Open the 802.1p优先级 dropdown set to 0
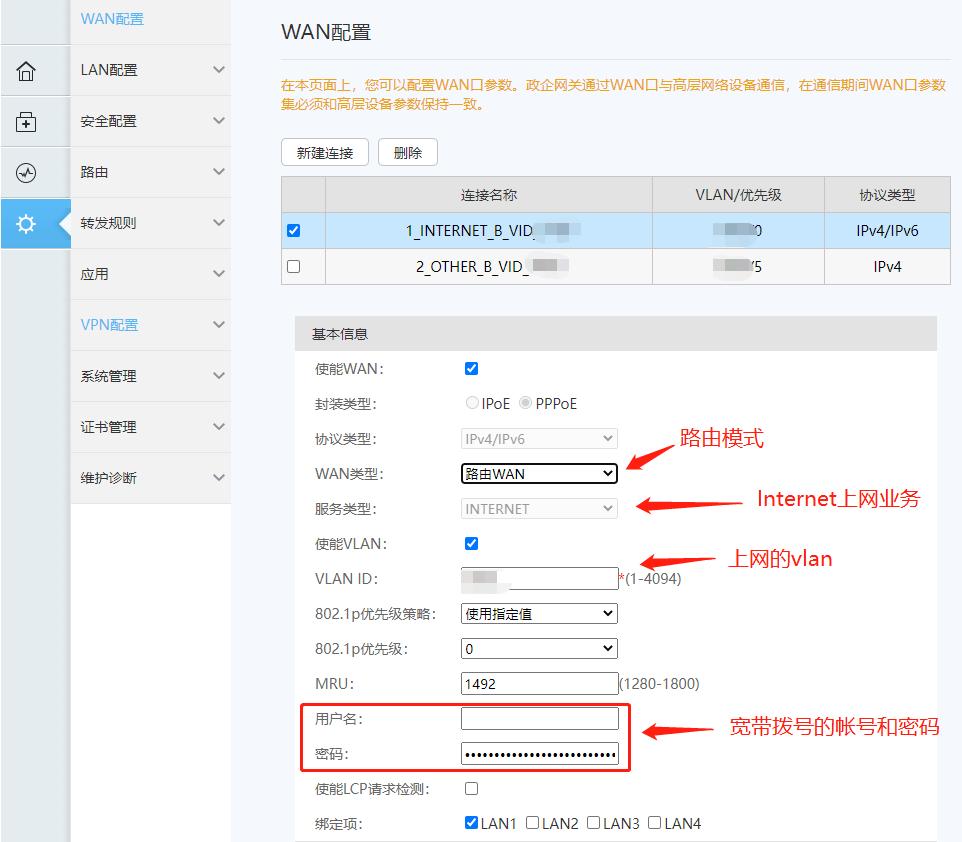This screenshot has width=962, height=842. (x=538, y=648)
